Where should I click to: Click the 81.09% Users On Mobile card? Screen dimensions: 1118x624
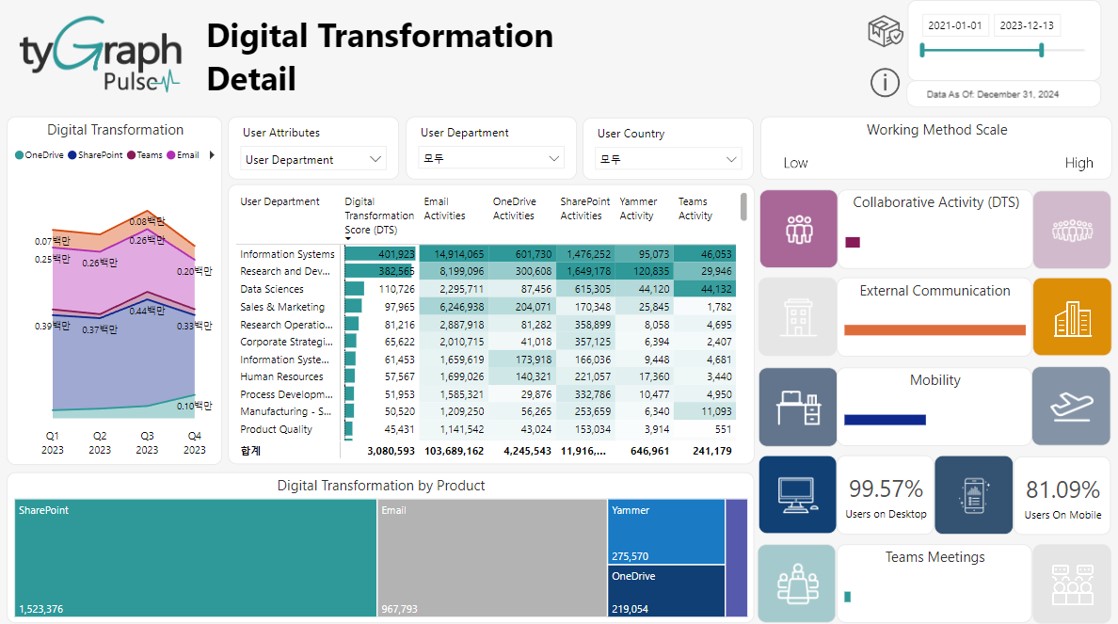tap(1062, 496)
